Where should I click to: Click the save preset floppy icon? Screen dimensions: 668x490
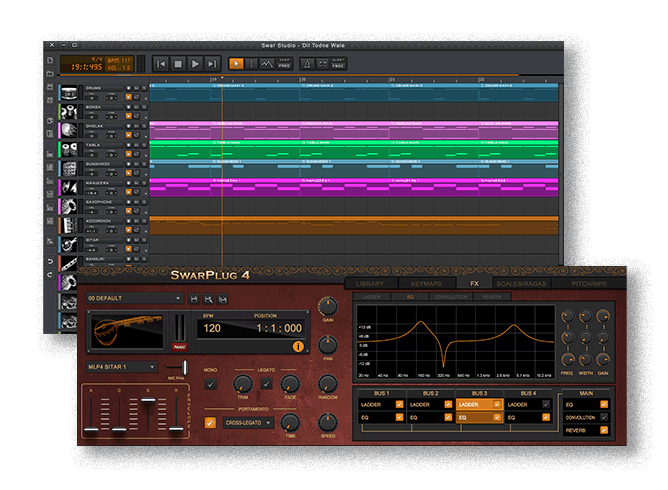point(194,299)
